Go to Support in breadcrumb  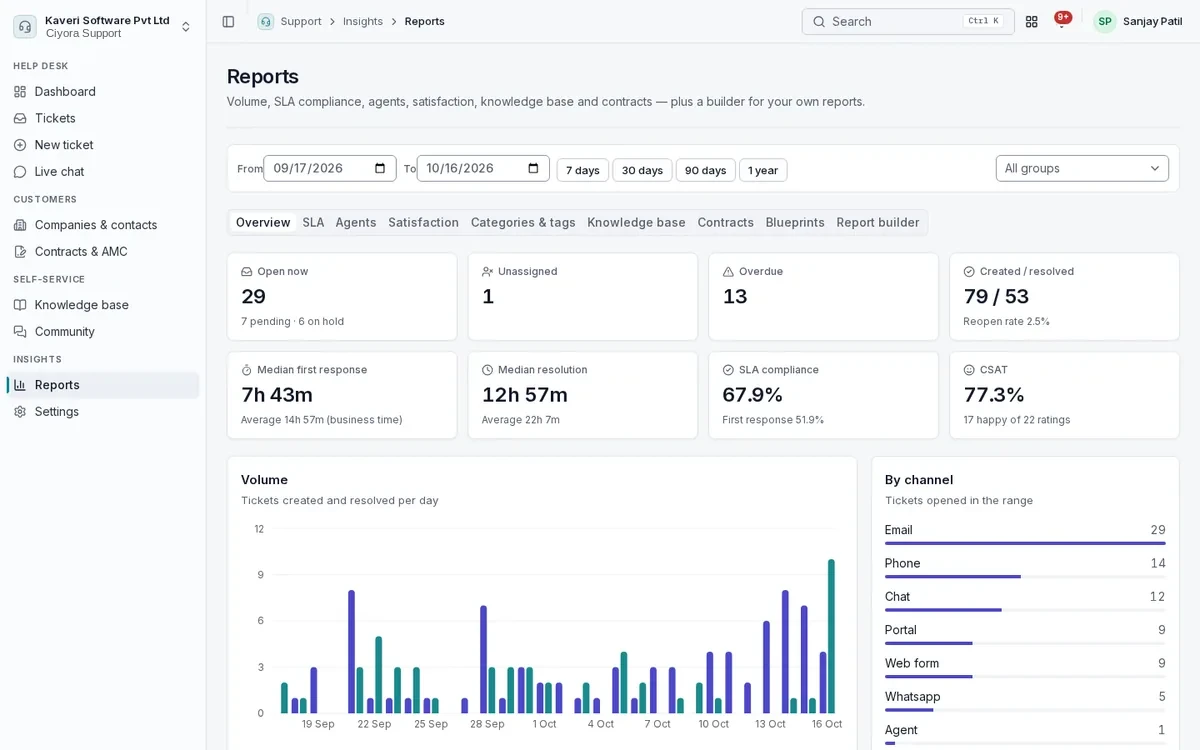click(301, 21)
